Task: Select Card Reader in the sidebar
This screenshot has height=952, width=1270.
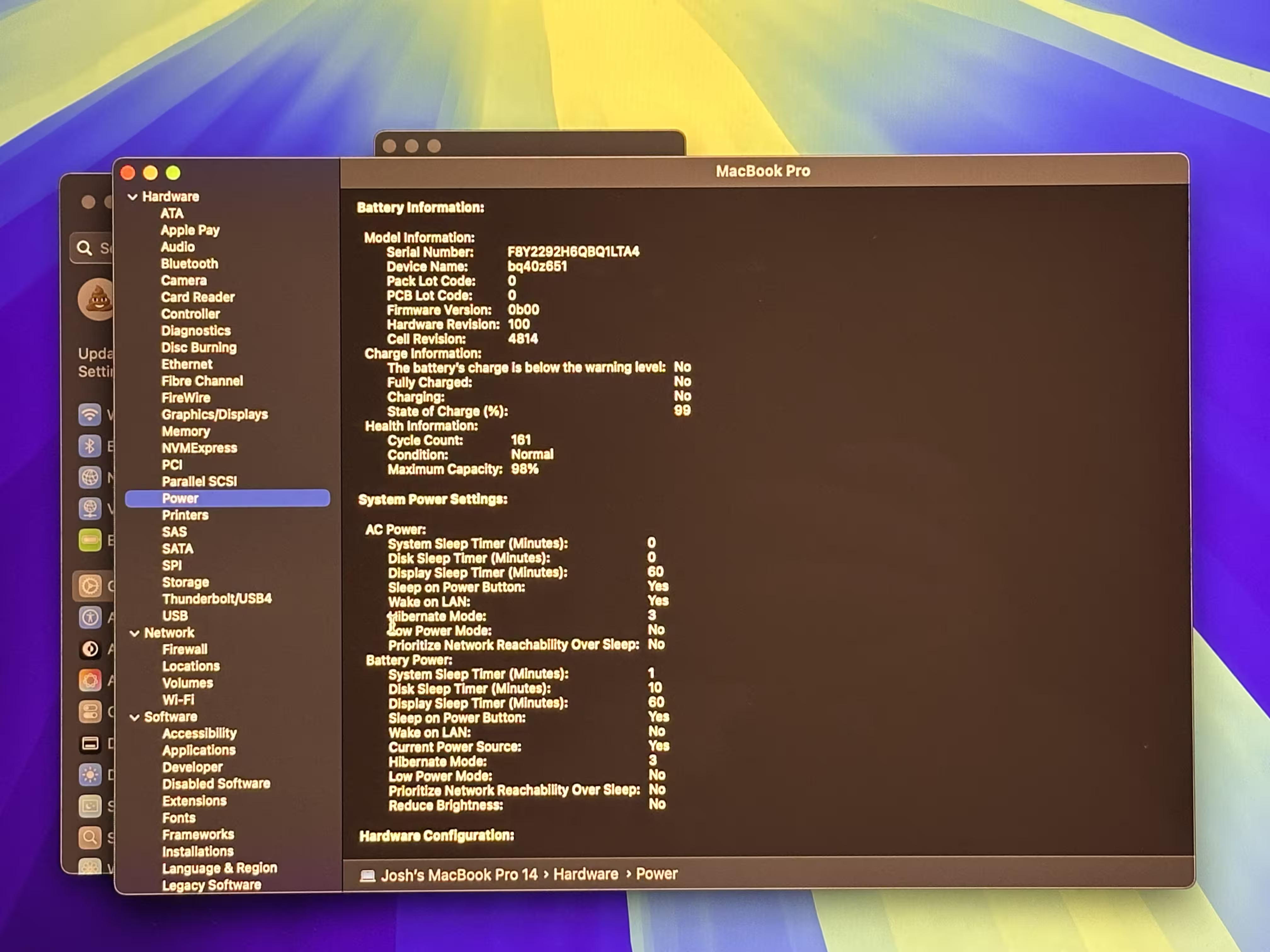Action: tap(197, 297)
